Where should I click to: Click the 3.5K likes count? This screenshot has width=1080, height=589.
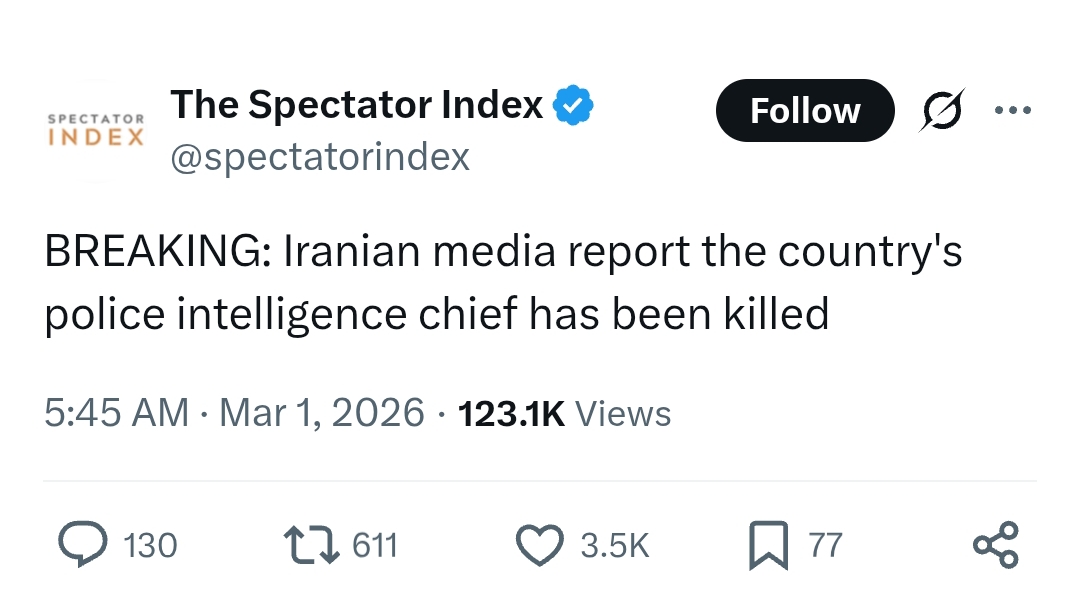[x=615, y=545]
